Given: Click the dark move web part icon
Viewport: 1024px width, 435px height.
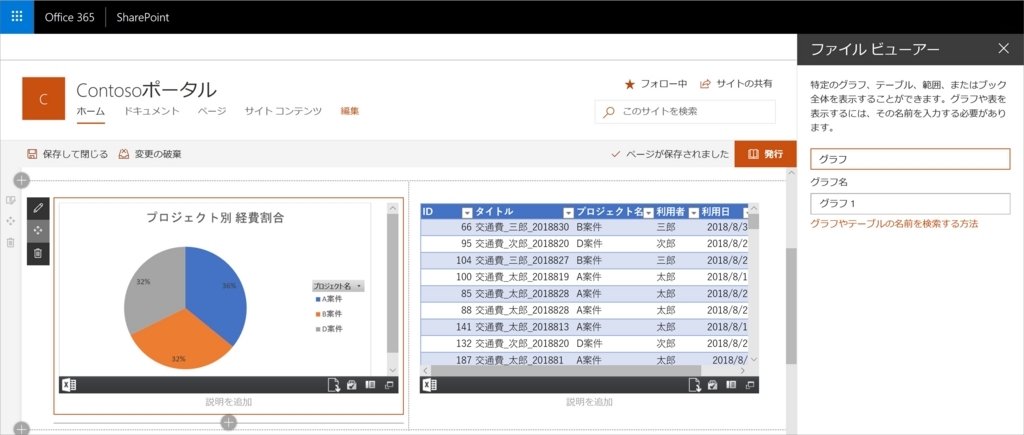Looking at the screenshot, I should tap(38, 231).
